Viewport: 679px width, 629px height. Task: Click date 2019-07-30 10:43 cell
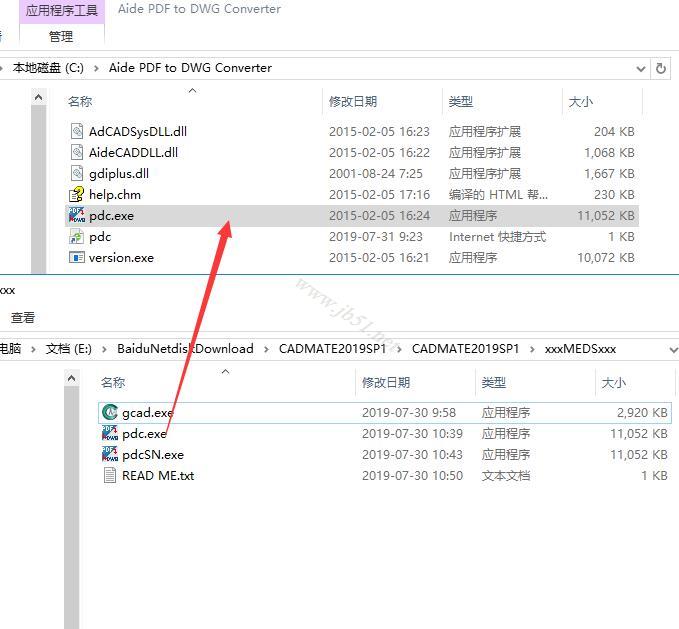coord(412,455)
